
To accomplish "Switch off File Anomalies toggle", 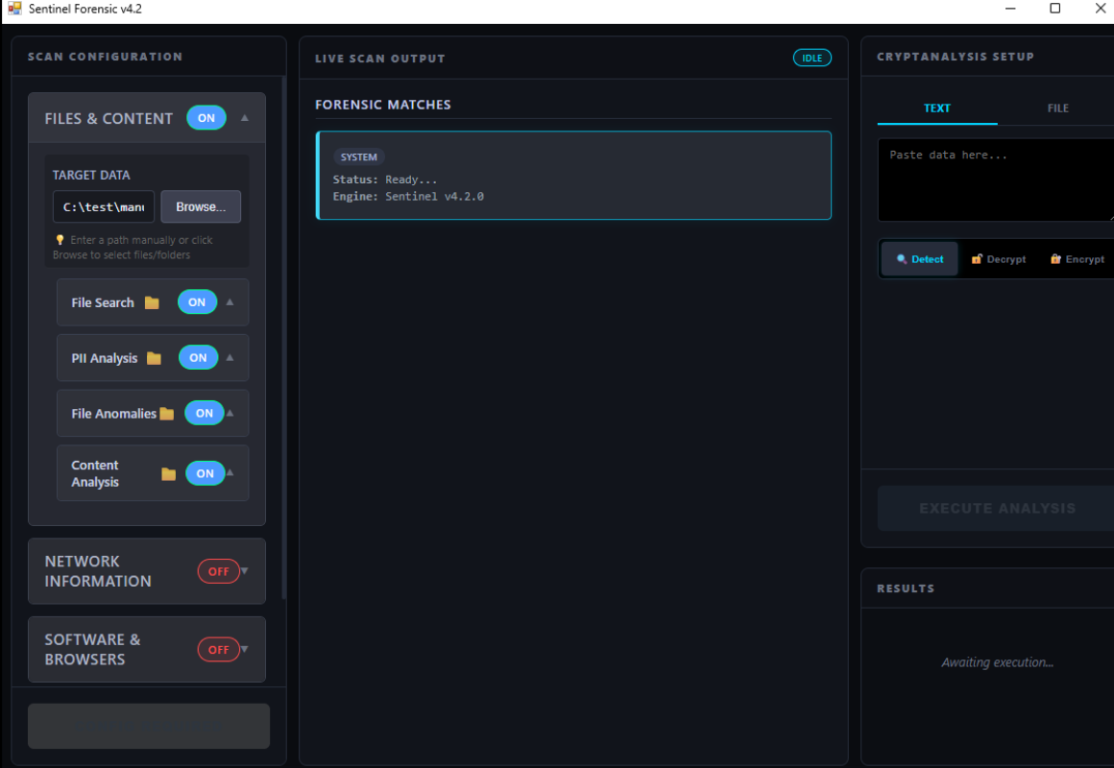I will pyautogui.click(x=204, y=413).
